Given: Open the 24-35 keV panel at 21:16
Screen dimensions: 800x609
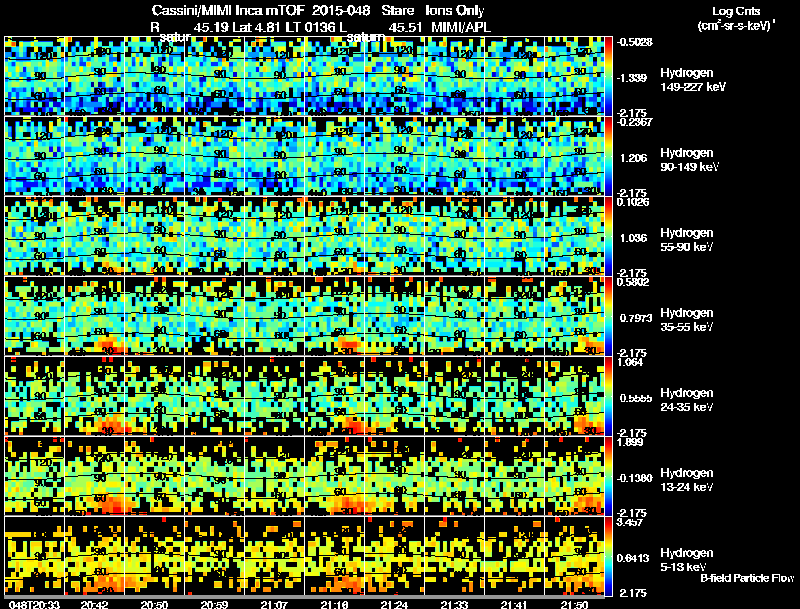Looking at the screenshot, I should 335,396.
